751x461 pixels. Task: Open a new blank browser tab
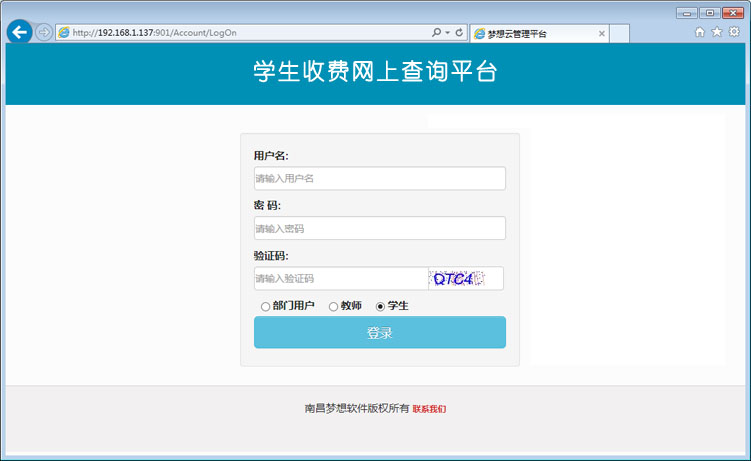619,33
